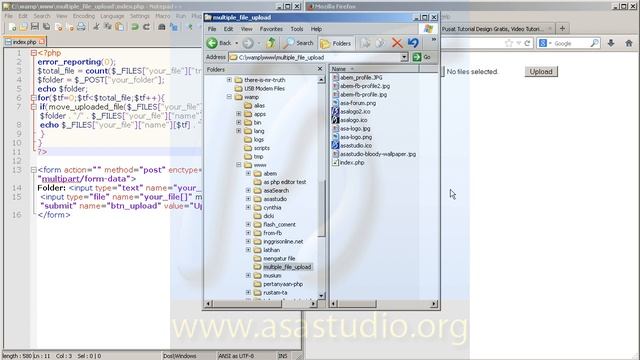Screen dimensions: 640x360
Task: Click Upload button in Firefox page
Action: (x=541, y=71)
